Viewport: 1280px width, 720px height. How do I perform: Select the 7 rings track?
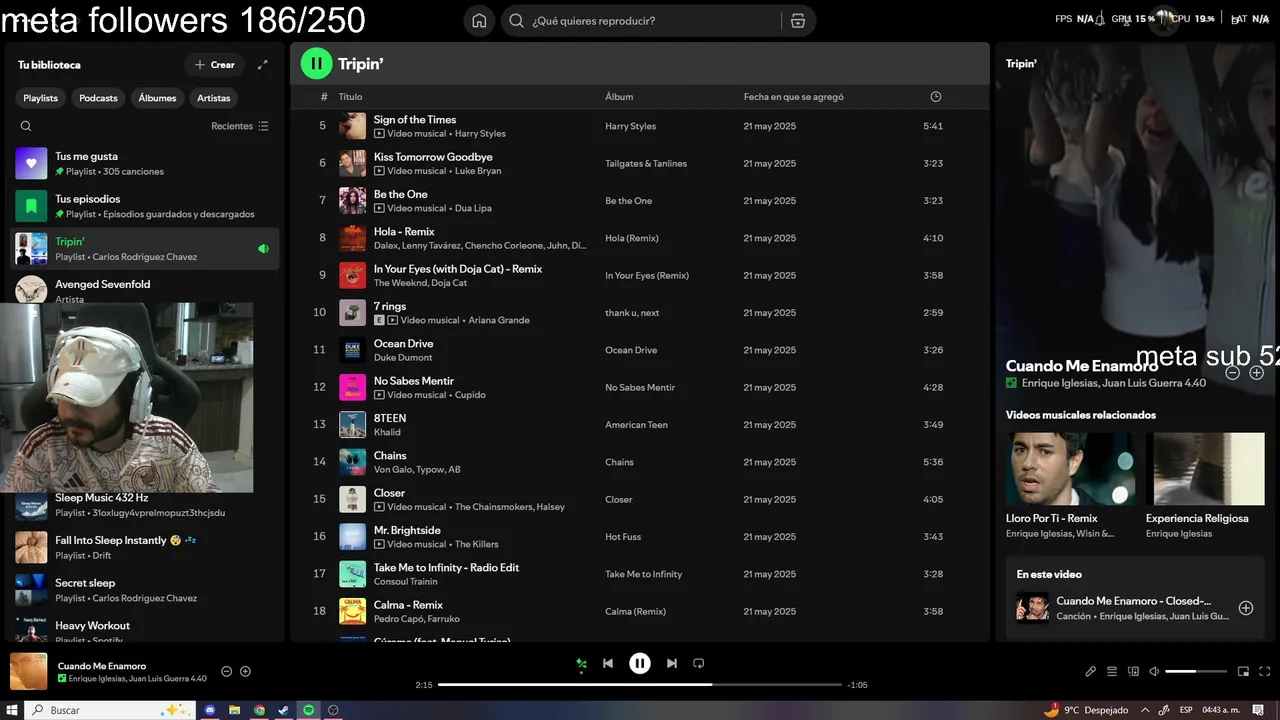point(390,306)
